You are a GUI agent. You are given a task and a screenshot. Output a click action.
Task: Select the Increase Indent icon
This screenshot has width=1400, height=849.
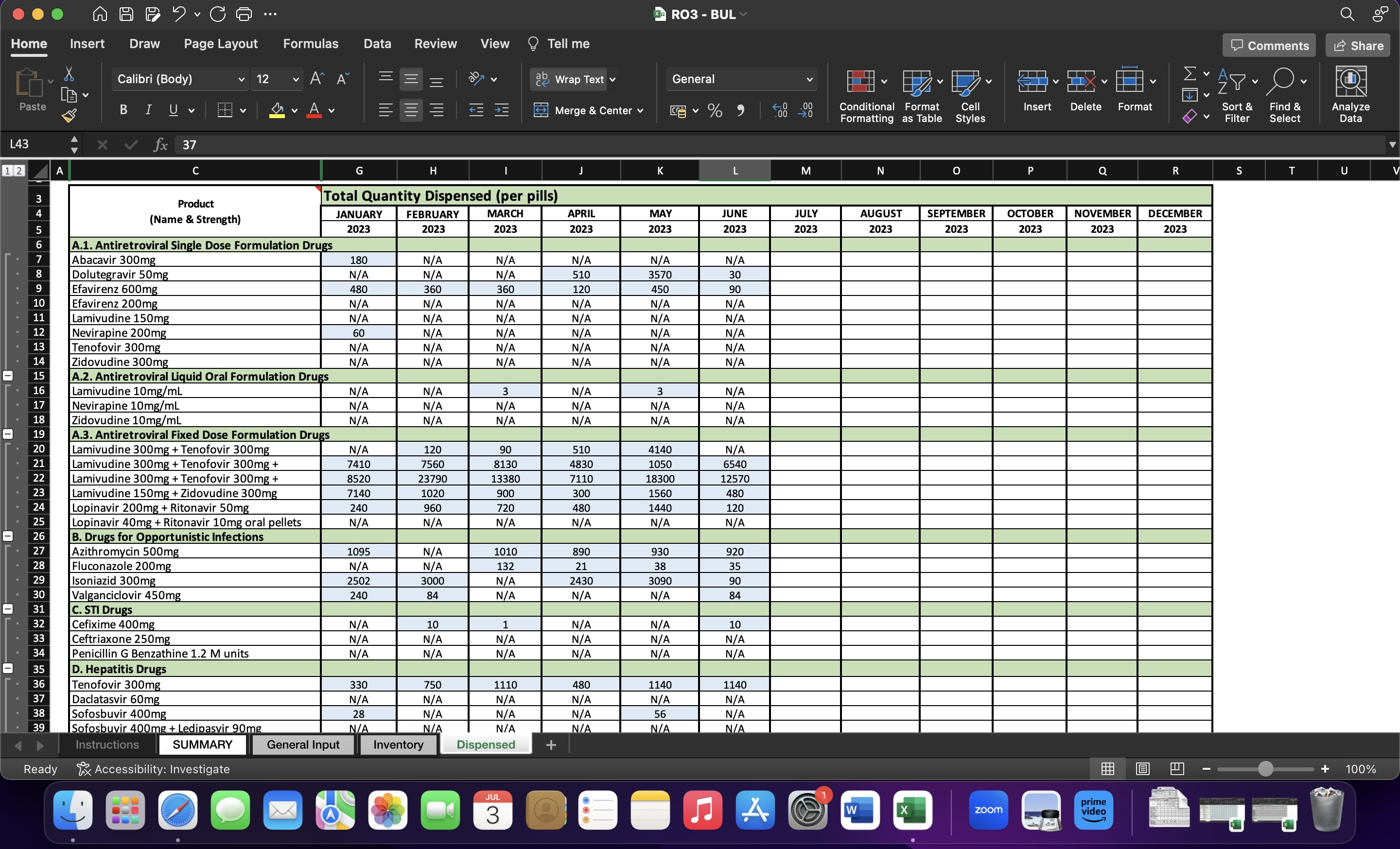501,110
